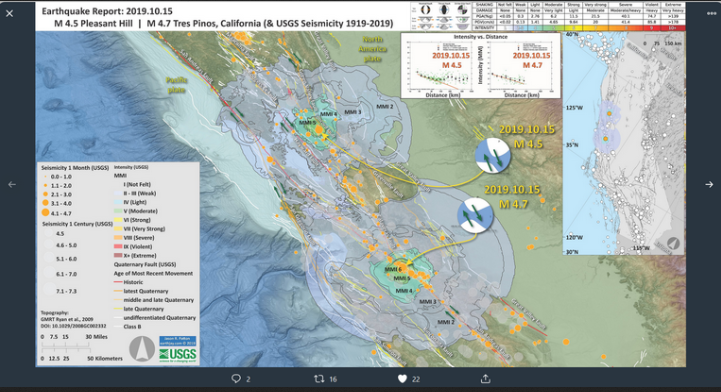Click the Intensity vs. Distance chart inset
The width and height of the screenshot is (721, 392).
(x=480, y=65)
